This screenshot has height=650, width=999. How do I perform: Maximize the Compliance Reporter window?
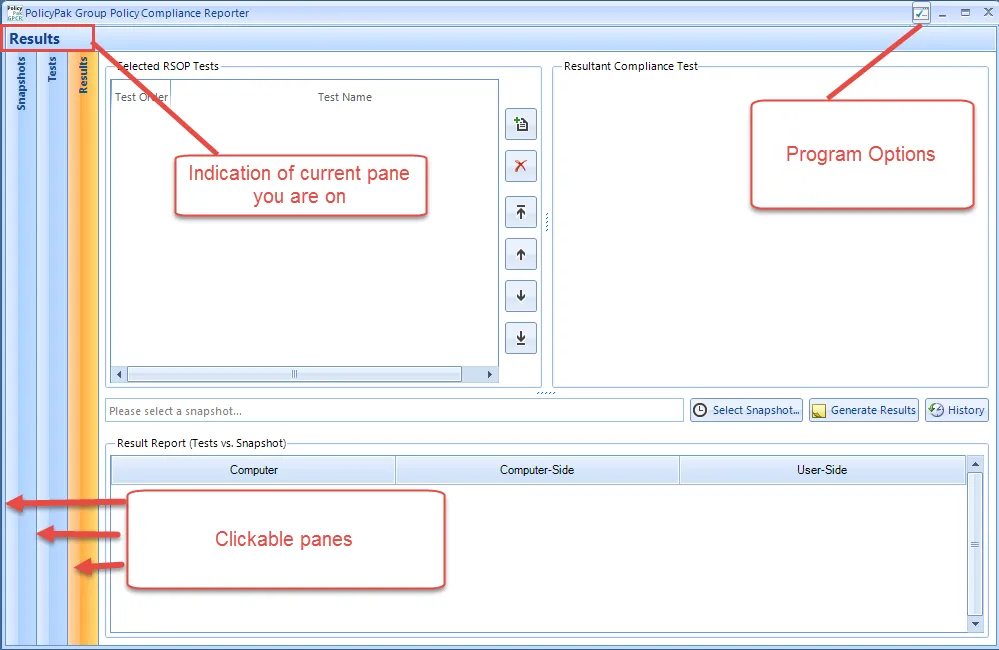[x=965, y=13]
